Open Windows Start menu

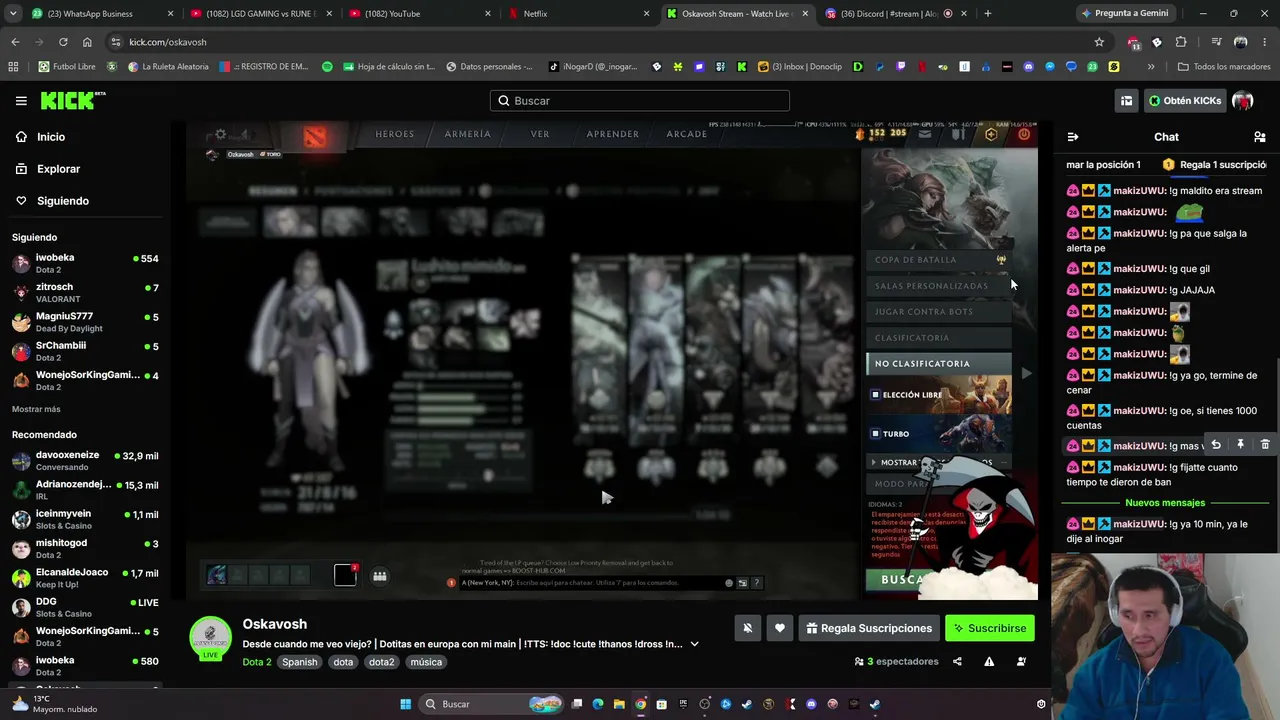[x=405, y=704]
